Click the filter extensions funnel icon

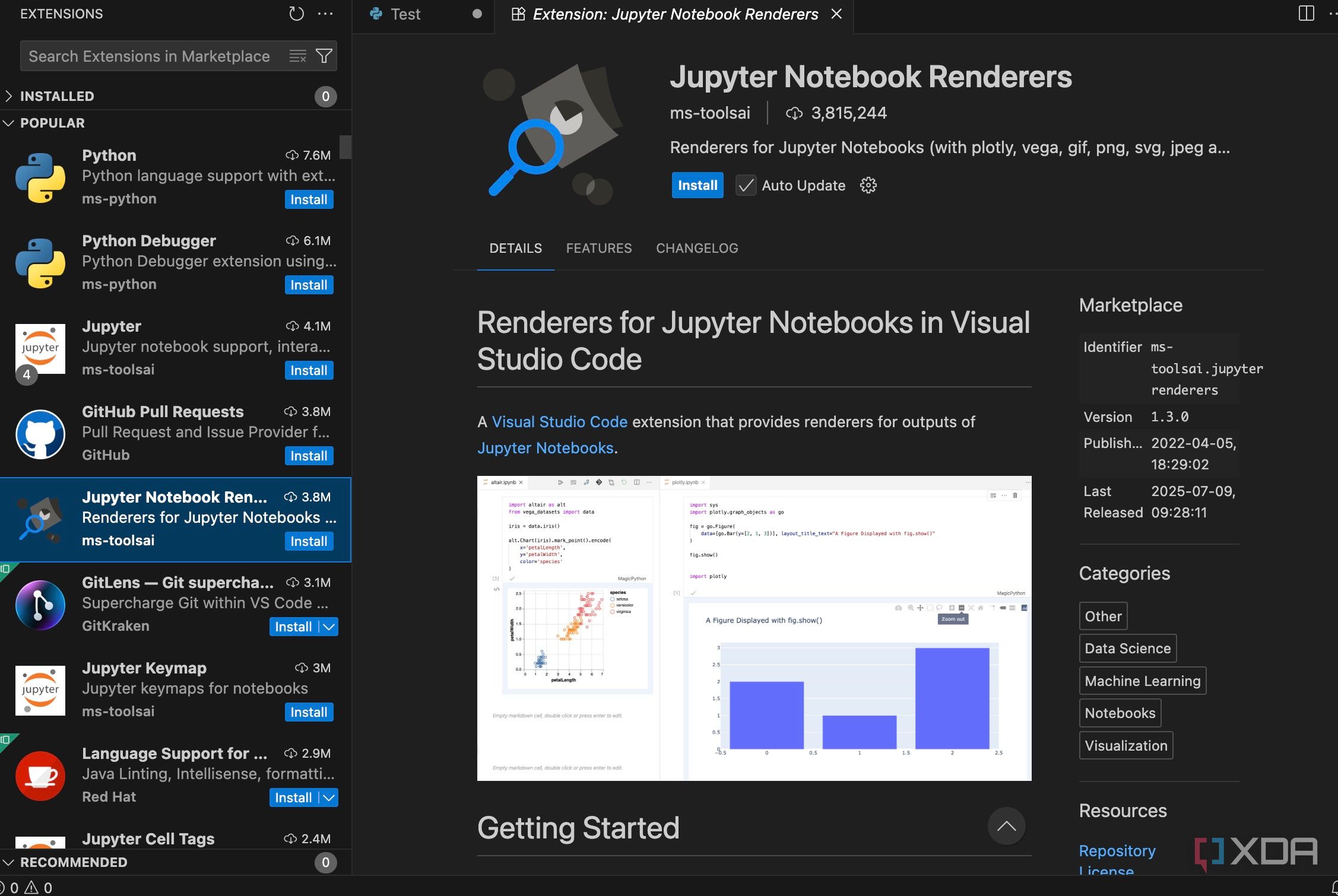[324, 56]
